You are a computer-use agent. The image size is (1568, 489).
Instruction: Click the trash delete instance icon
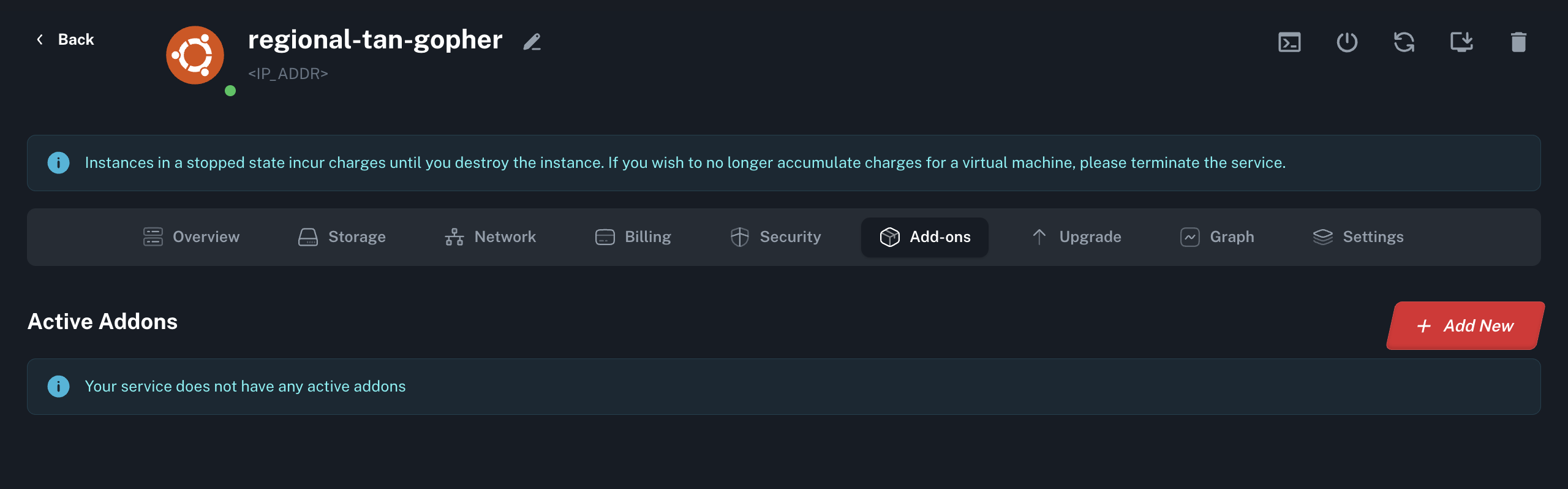tap(1518, 42)
